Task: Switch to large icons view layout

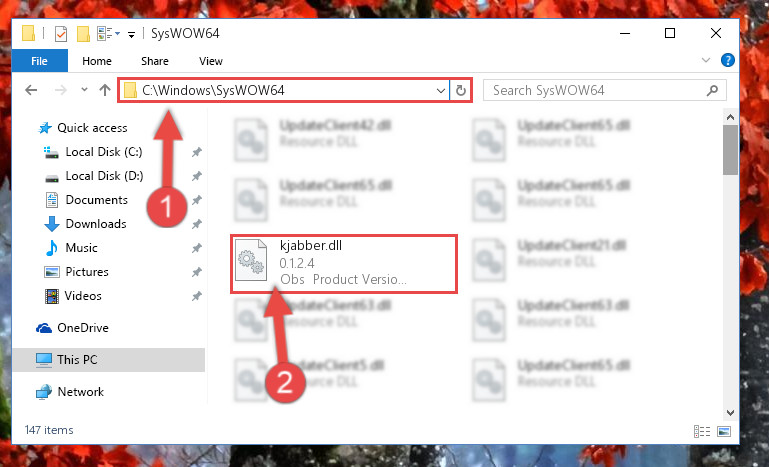Action: click(x=724, y=431)
